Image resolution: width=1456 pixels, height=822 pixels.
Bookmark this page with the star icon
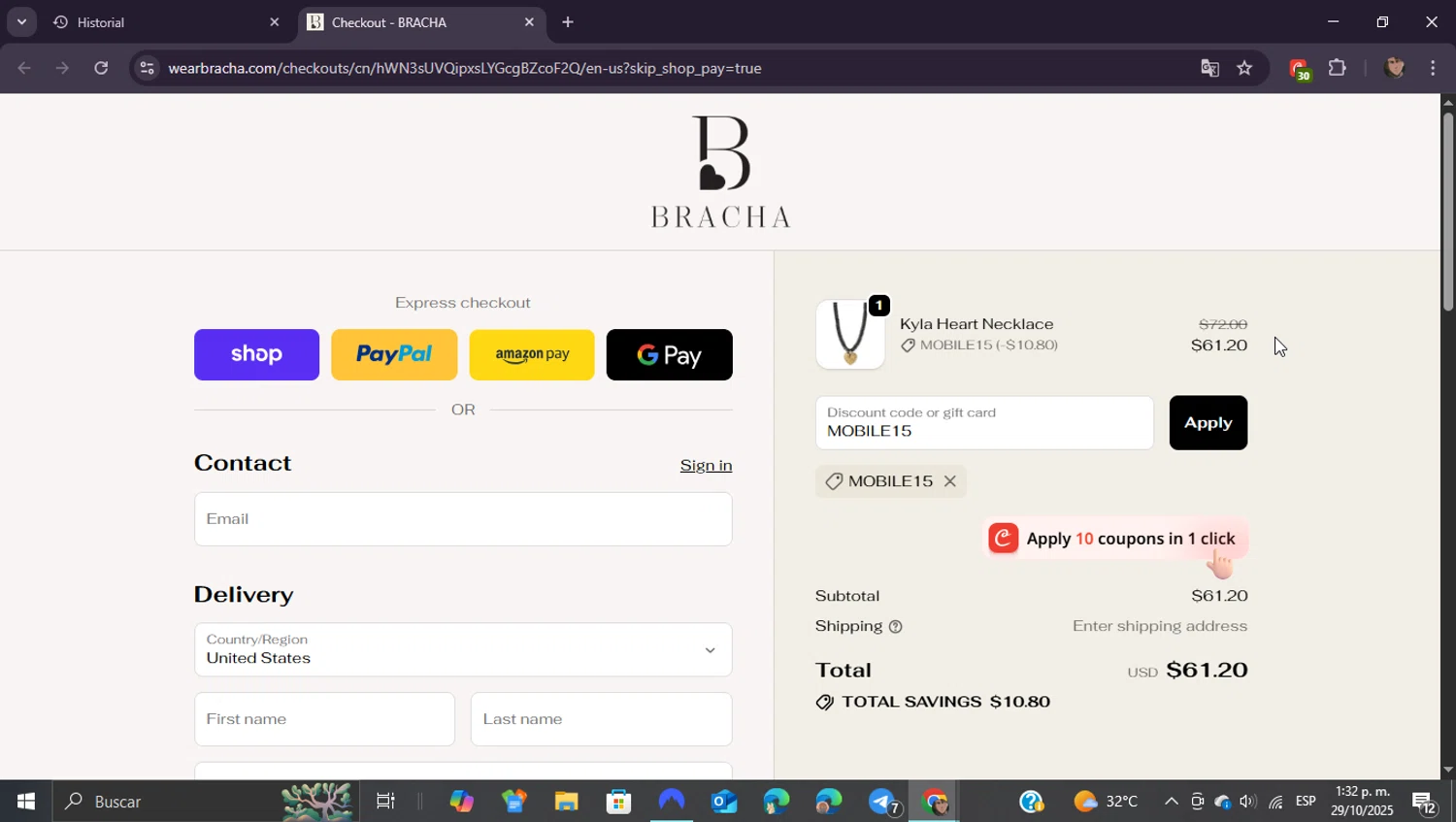click(1244, 68)
